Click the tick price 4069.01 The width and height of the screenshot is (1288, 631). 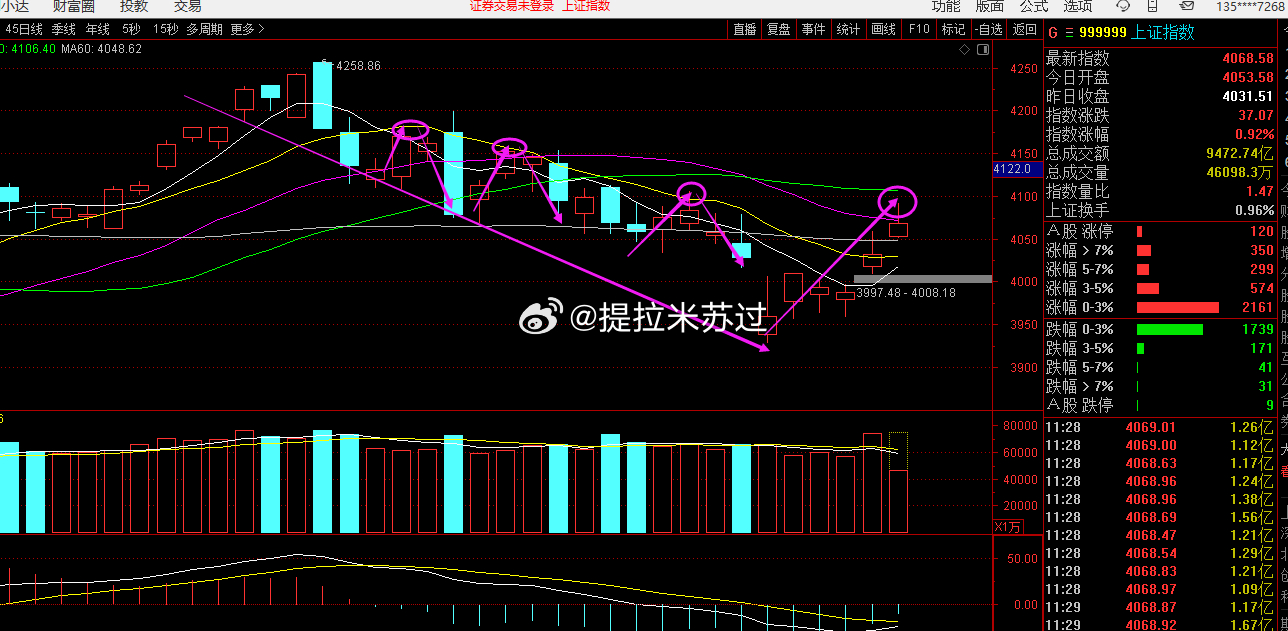(x=1149, y=427)
